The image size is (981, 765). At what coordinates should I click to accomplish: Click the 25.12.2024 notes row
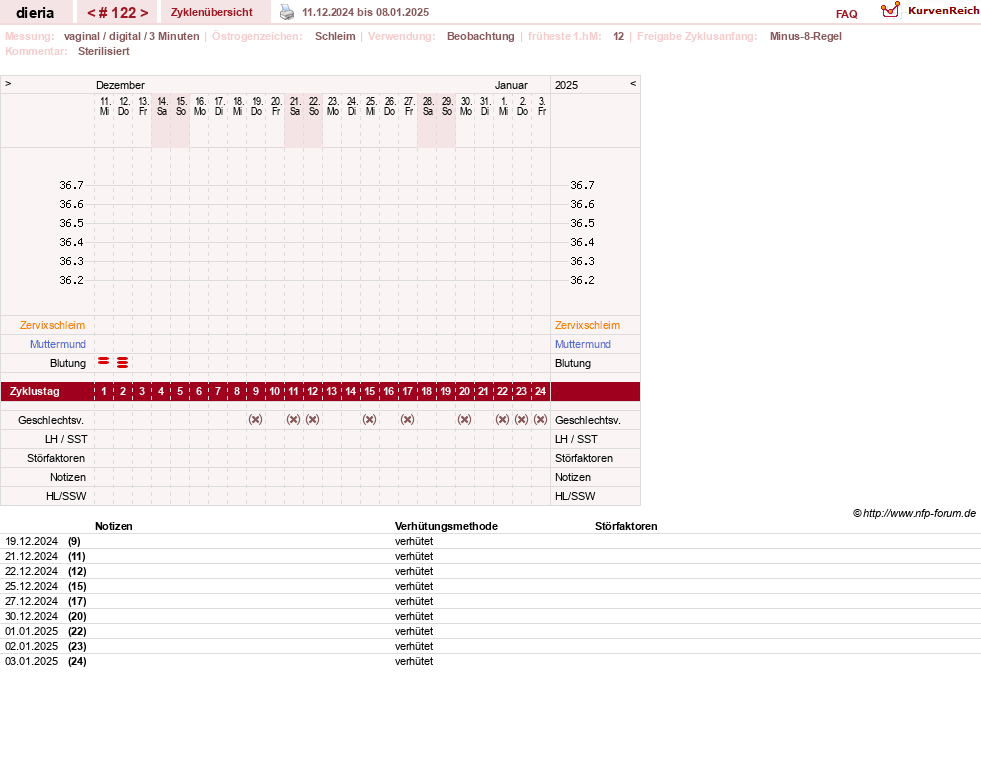click(490, 587)
